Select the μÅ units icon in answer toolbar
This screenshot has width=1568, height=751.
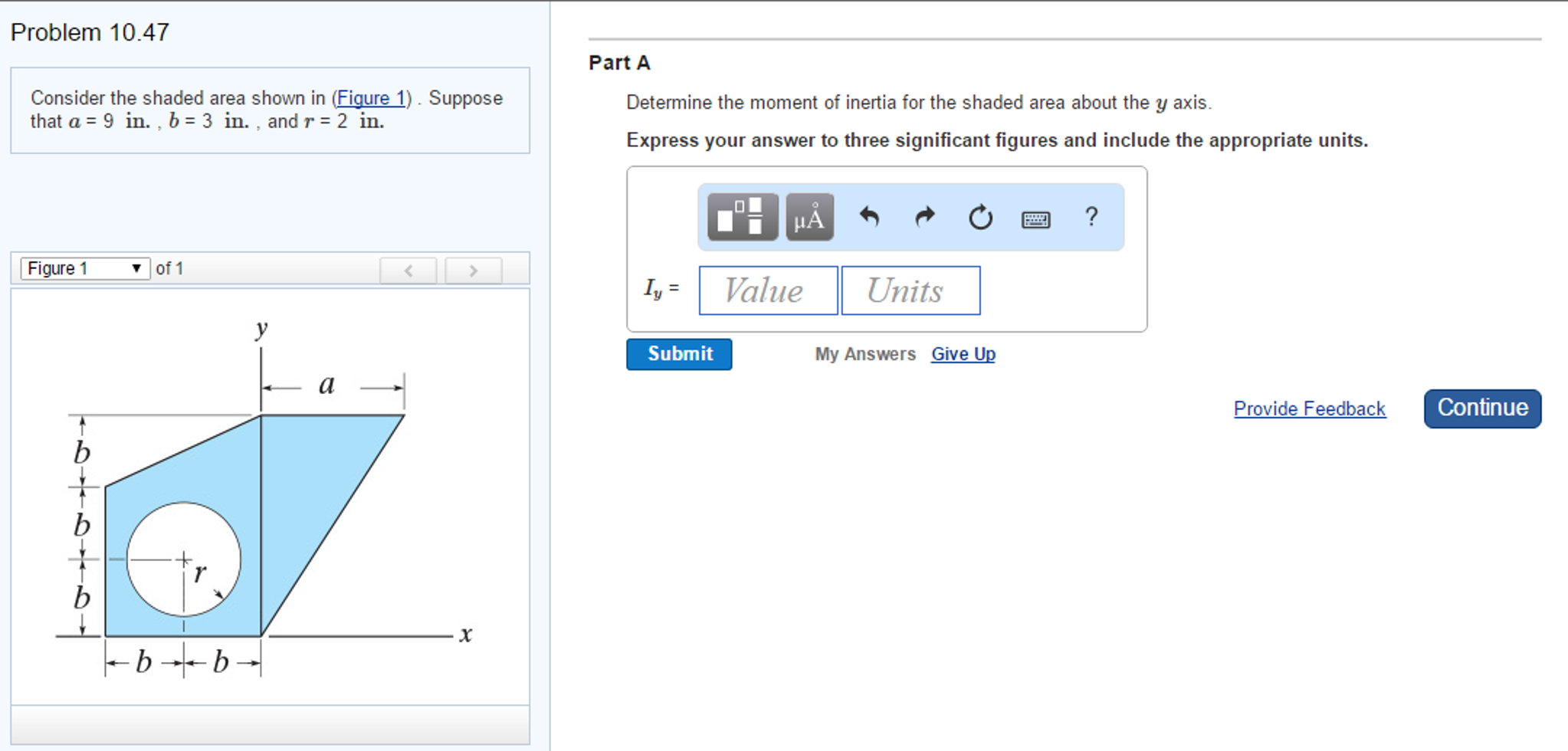(x=809, y=217)
